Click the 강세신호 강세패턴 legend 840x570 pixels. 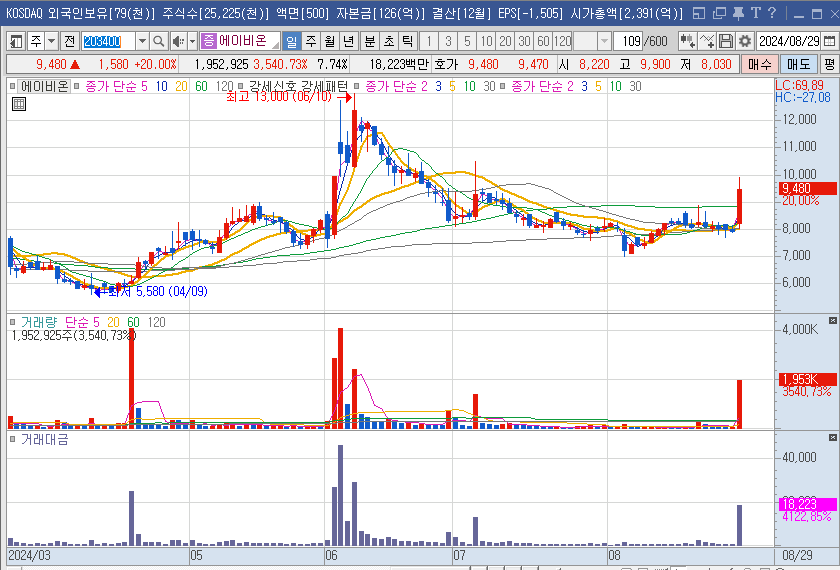pos(298,86)
